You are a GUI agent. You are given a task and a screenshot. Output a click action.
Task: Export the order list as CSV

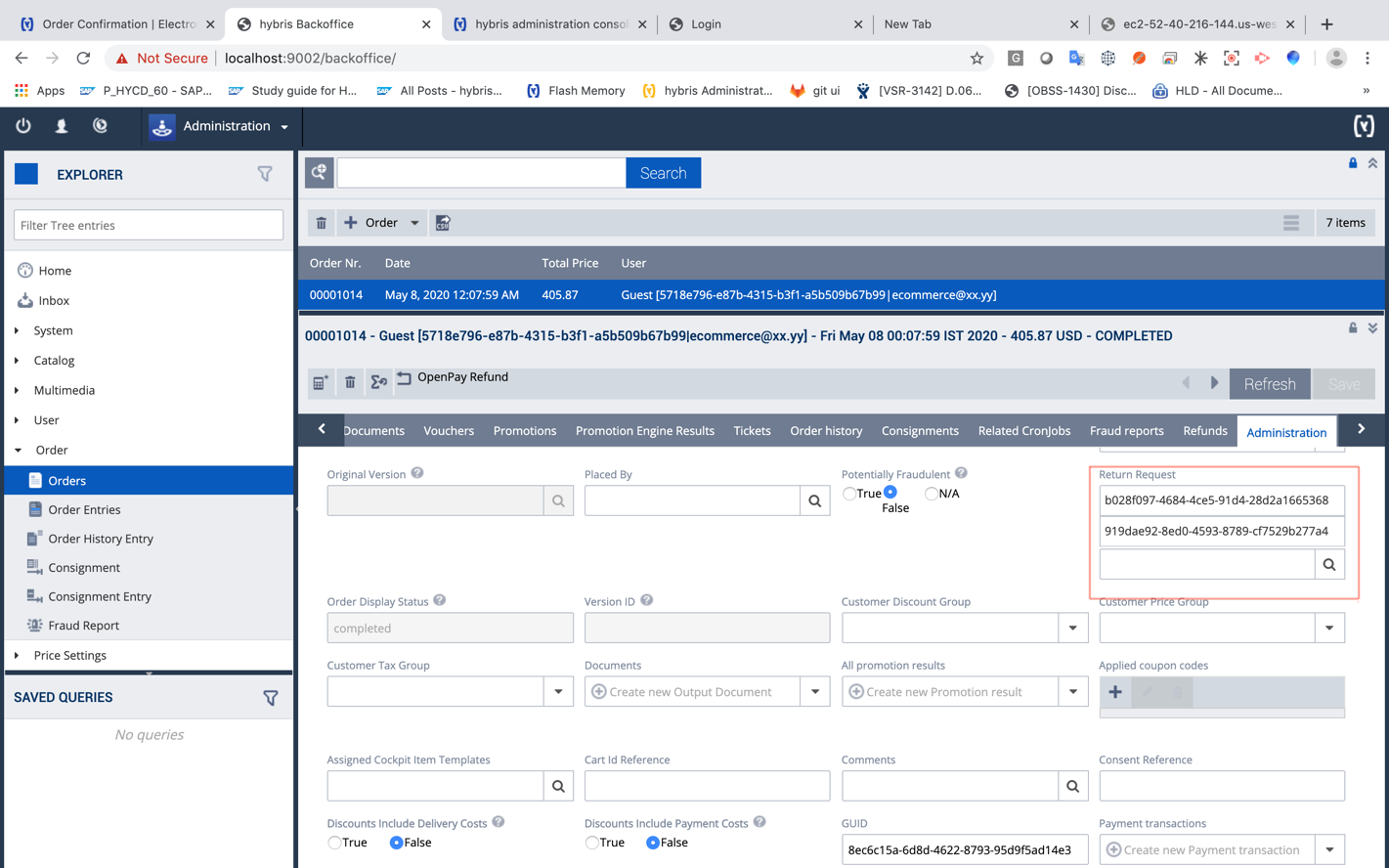pyautogui.click(x=443, y=223)
